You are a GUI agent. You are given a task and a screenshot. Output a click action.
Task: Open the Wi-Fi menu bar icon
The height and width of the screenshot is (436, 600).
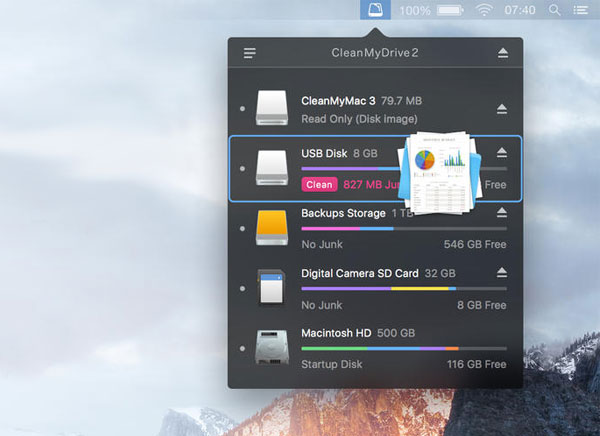484,10
